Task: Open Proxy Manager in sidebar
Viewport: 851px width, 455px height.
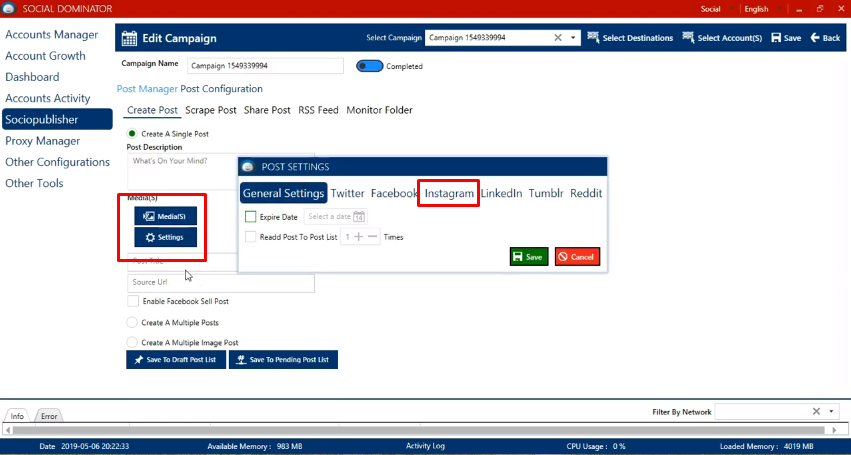Action: click(x=42, y=141)
